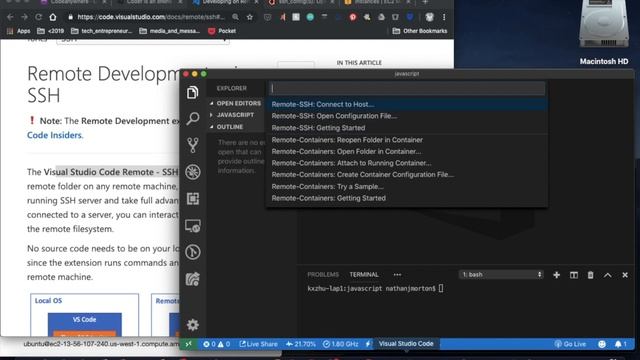
Task: Go back in Chrome browser
Action: point(10,17)
